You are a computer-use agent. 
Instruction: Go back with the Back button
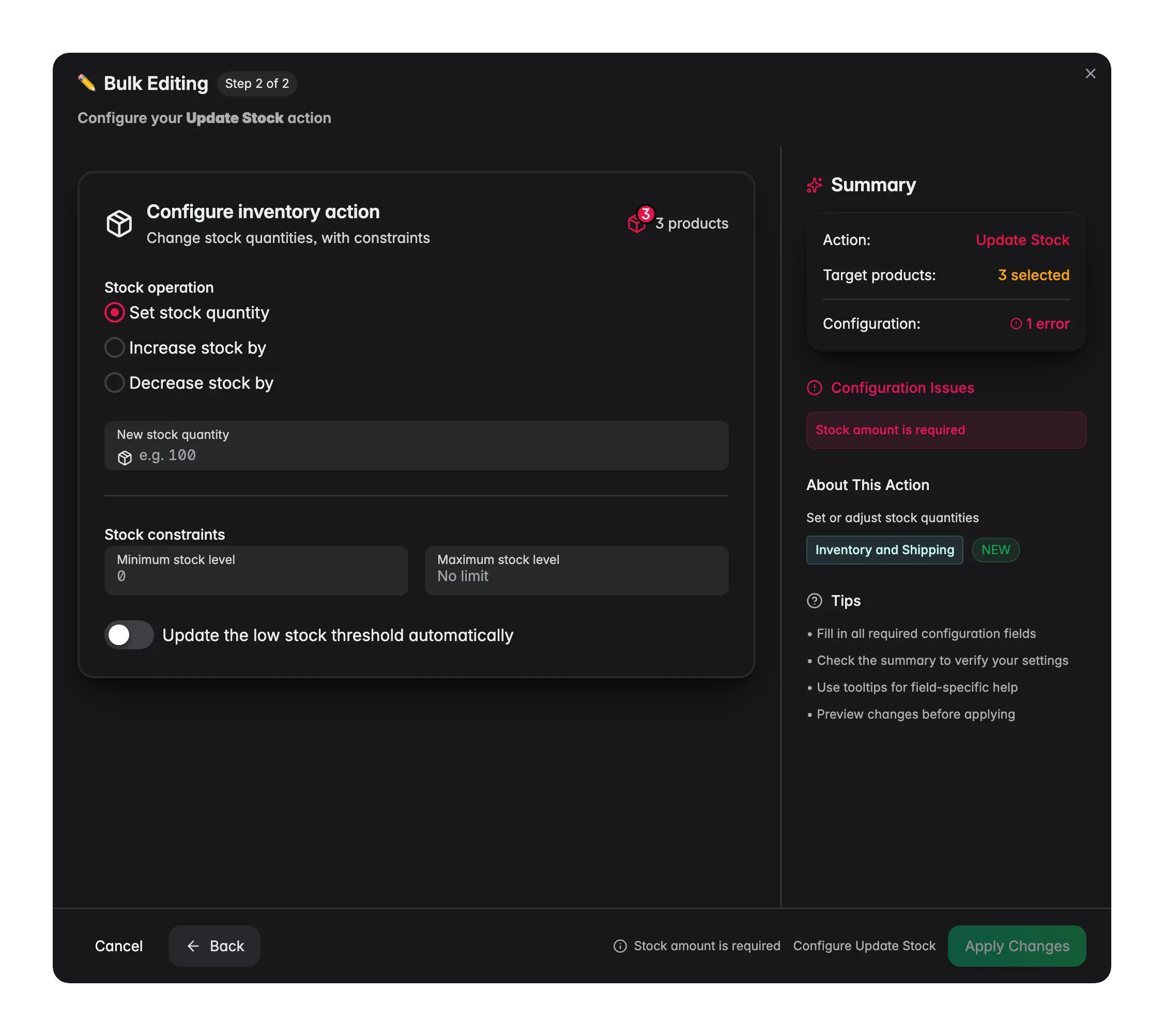[x=215, y=946]
